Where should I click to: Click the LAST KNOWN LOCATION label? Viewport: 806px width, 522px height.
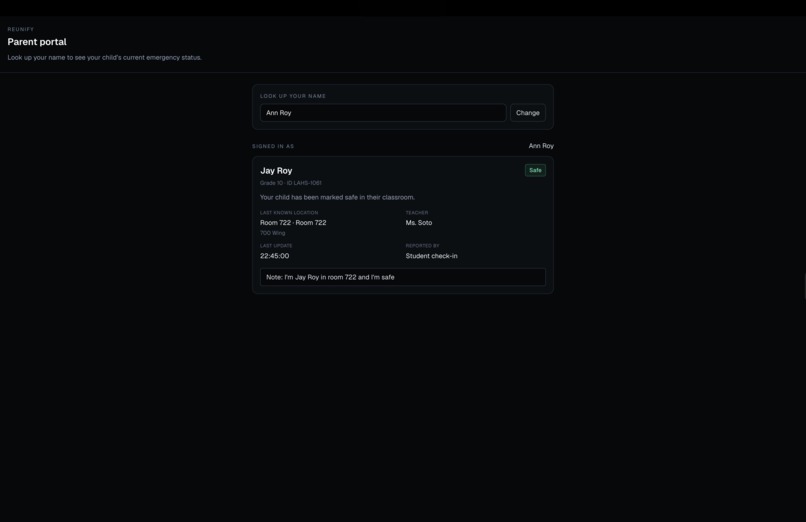pyautogui.click(x=289, y=213)
